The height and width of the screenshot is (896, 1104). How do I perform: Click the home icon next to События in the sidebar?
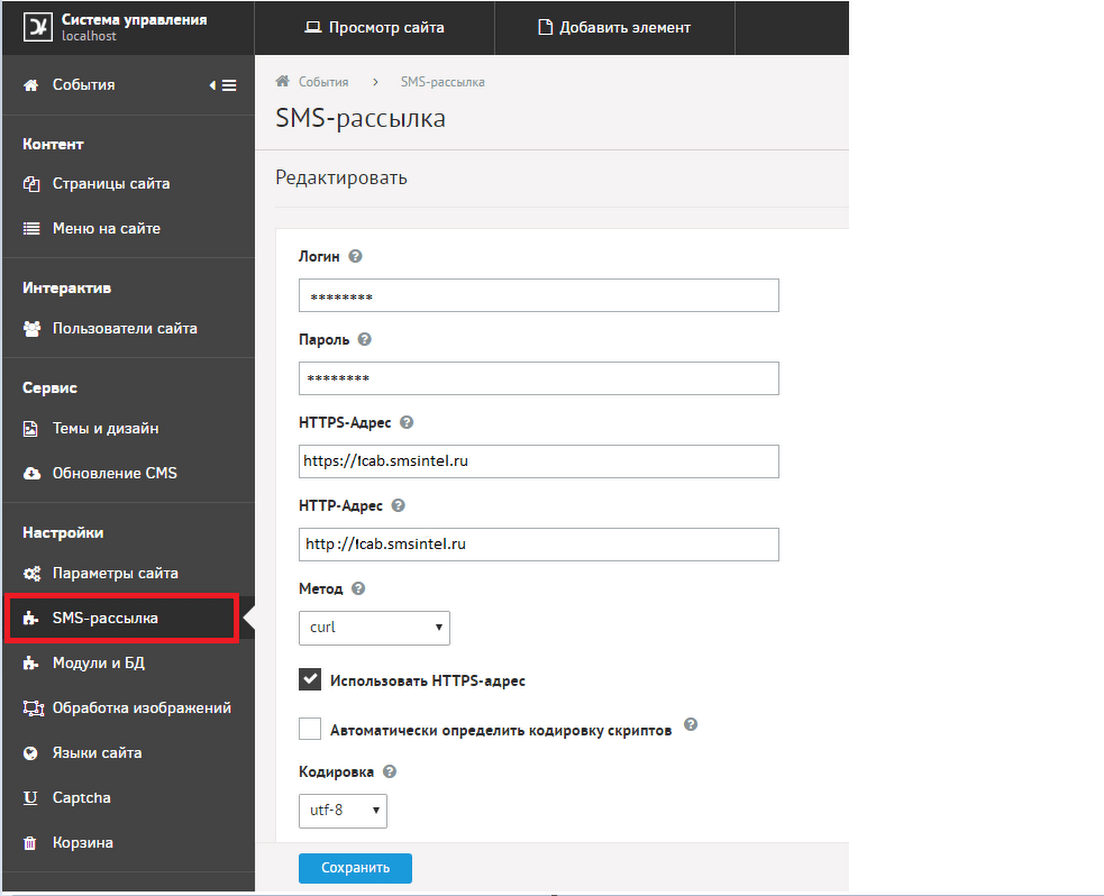click(x=31, y=85)
